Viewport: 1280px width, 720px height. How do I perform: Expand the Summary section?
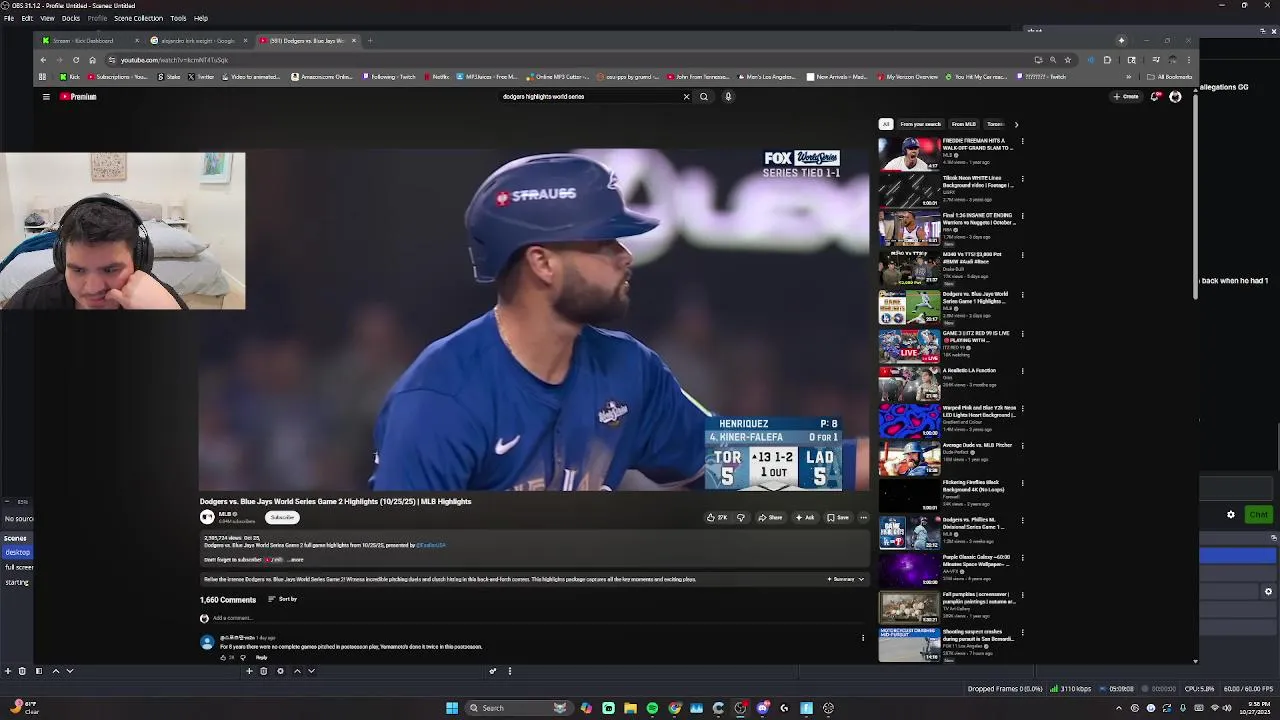[x=845, y=579]
